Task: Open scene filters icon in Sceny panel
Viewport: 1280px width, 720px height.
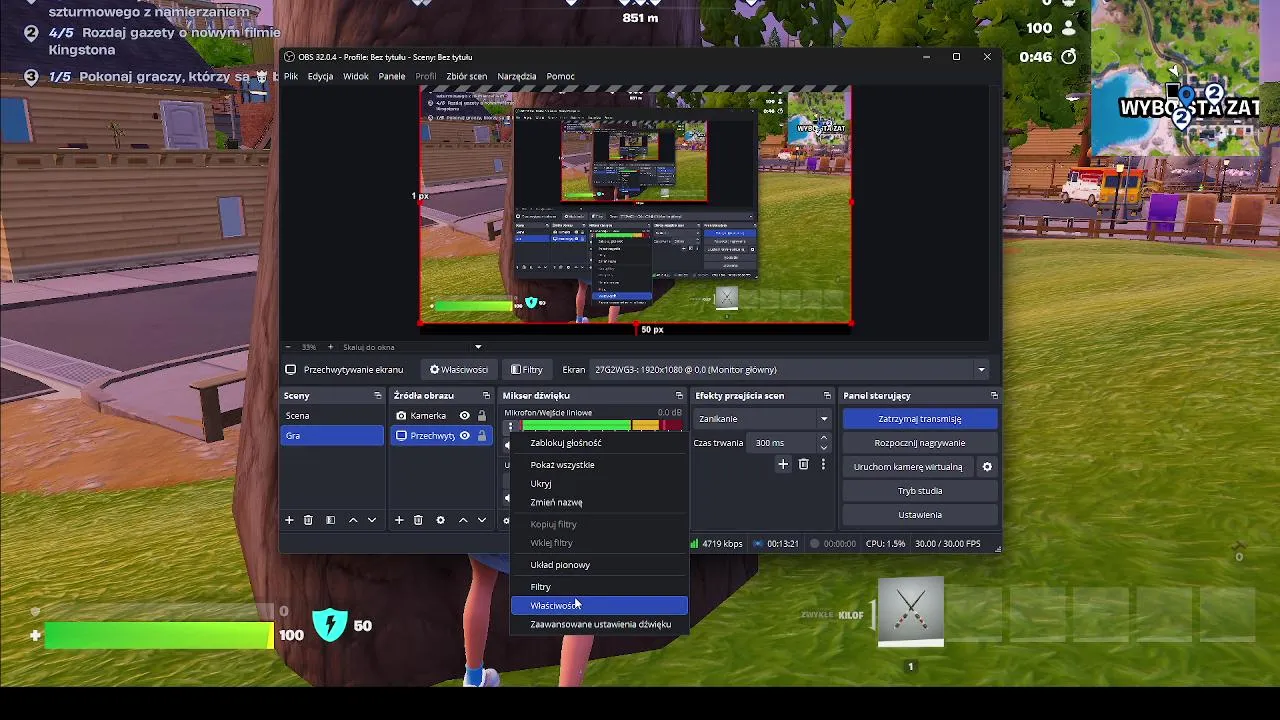Action: click(x=330, y=520)
